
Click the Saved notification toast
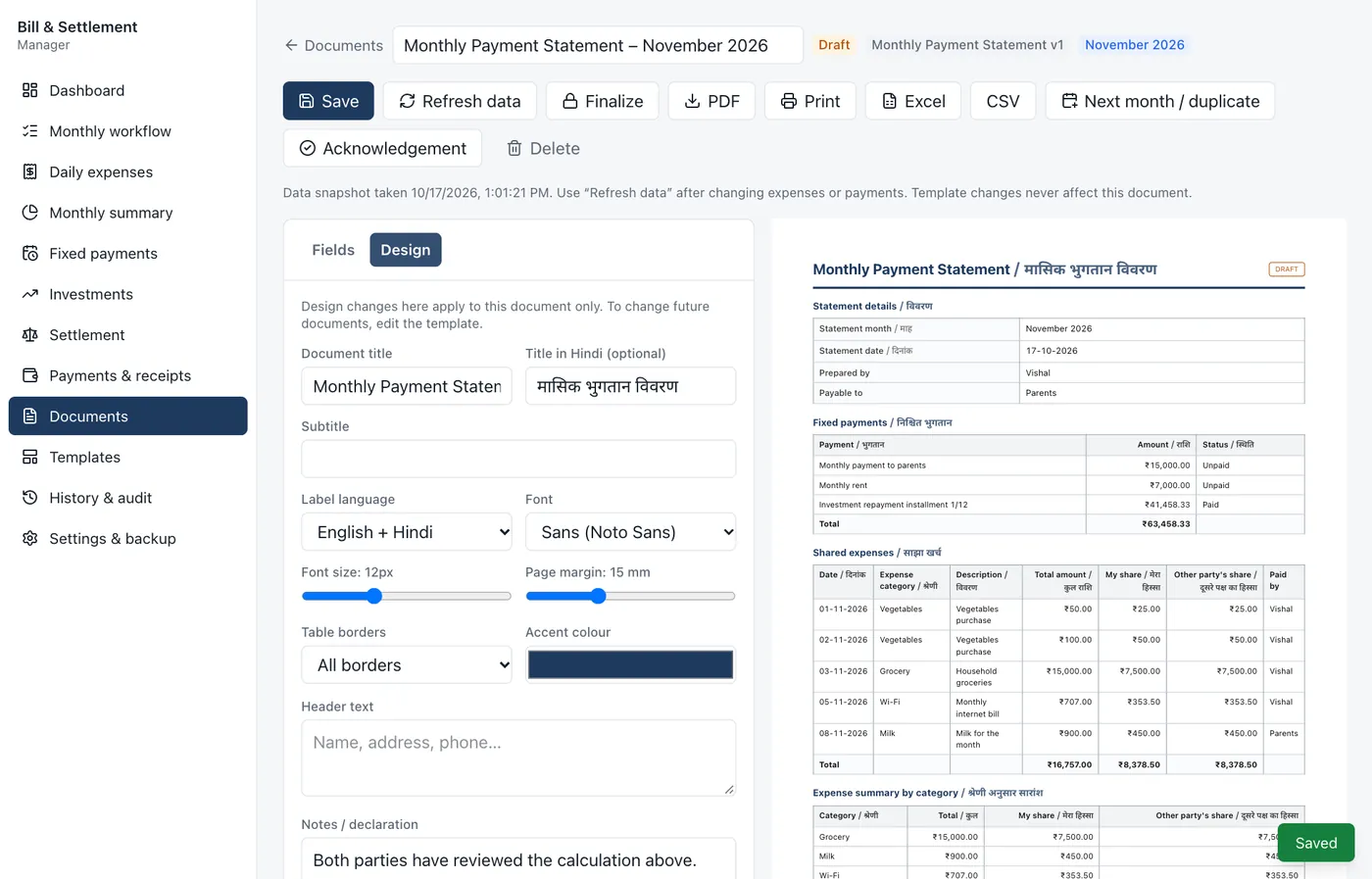click(x=1316, y=843)
